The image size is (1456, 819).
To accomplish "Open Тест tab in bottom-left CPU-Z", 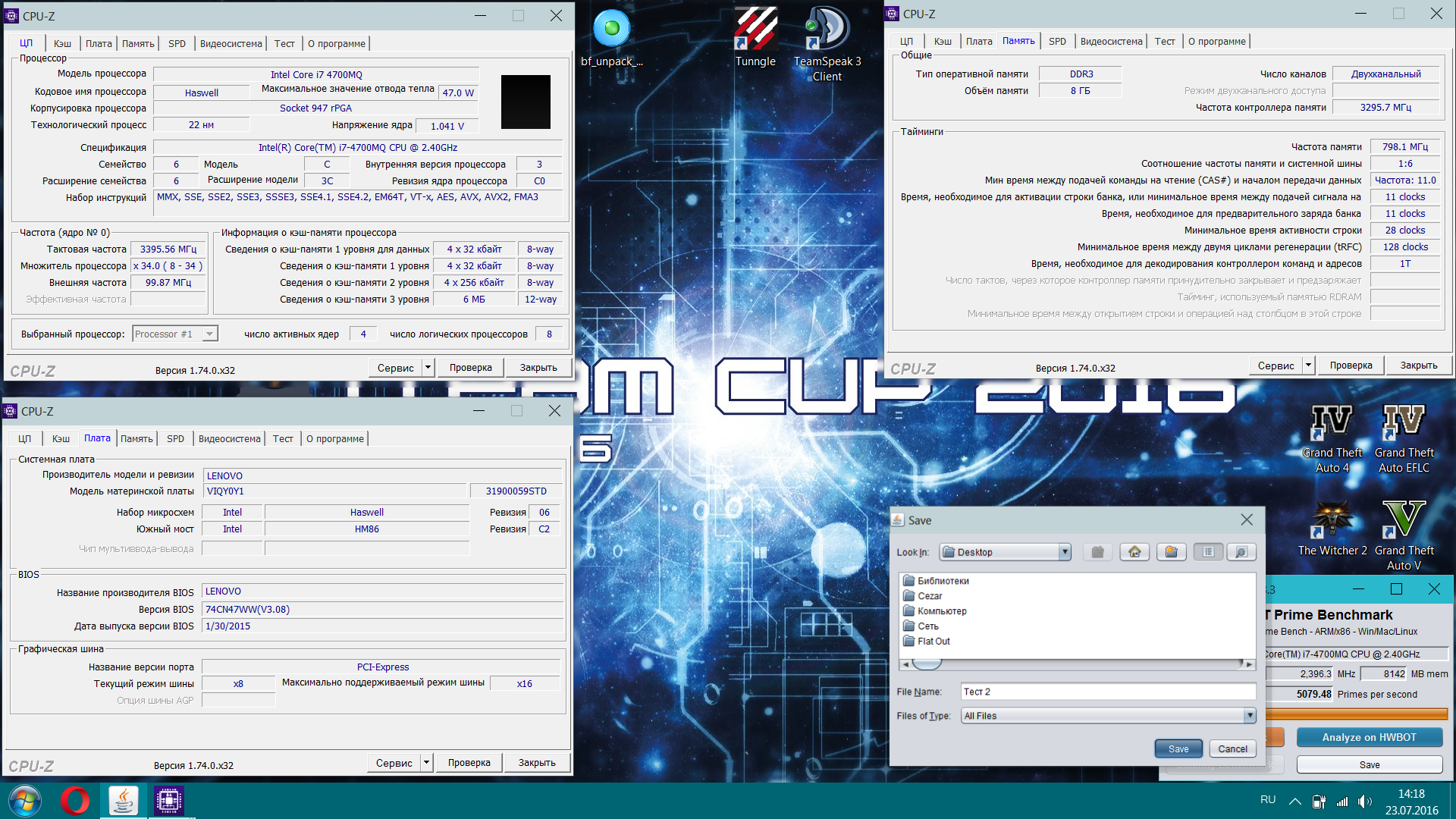I will (x=283, y=438).
